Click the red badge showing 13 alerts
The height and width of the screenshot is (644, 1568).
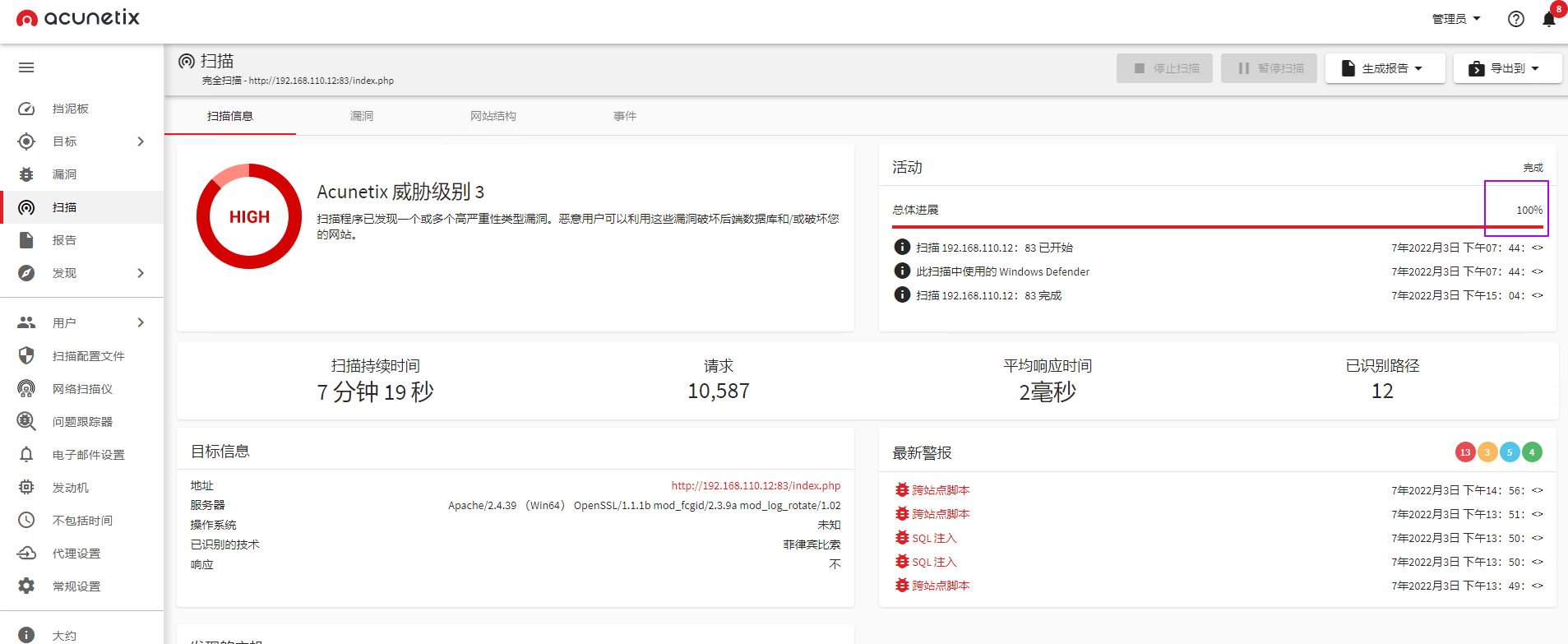[1464, 452]
